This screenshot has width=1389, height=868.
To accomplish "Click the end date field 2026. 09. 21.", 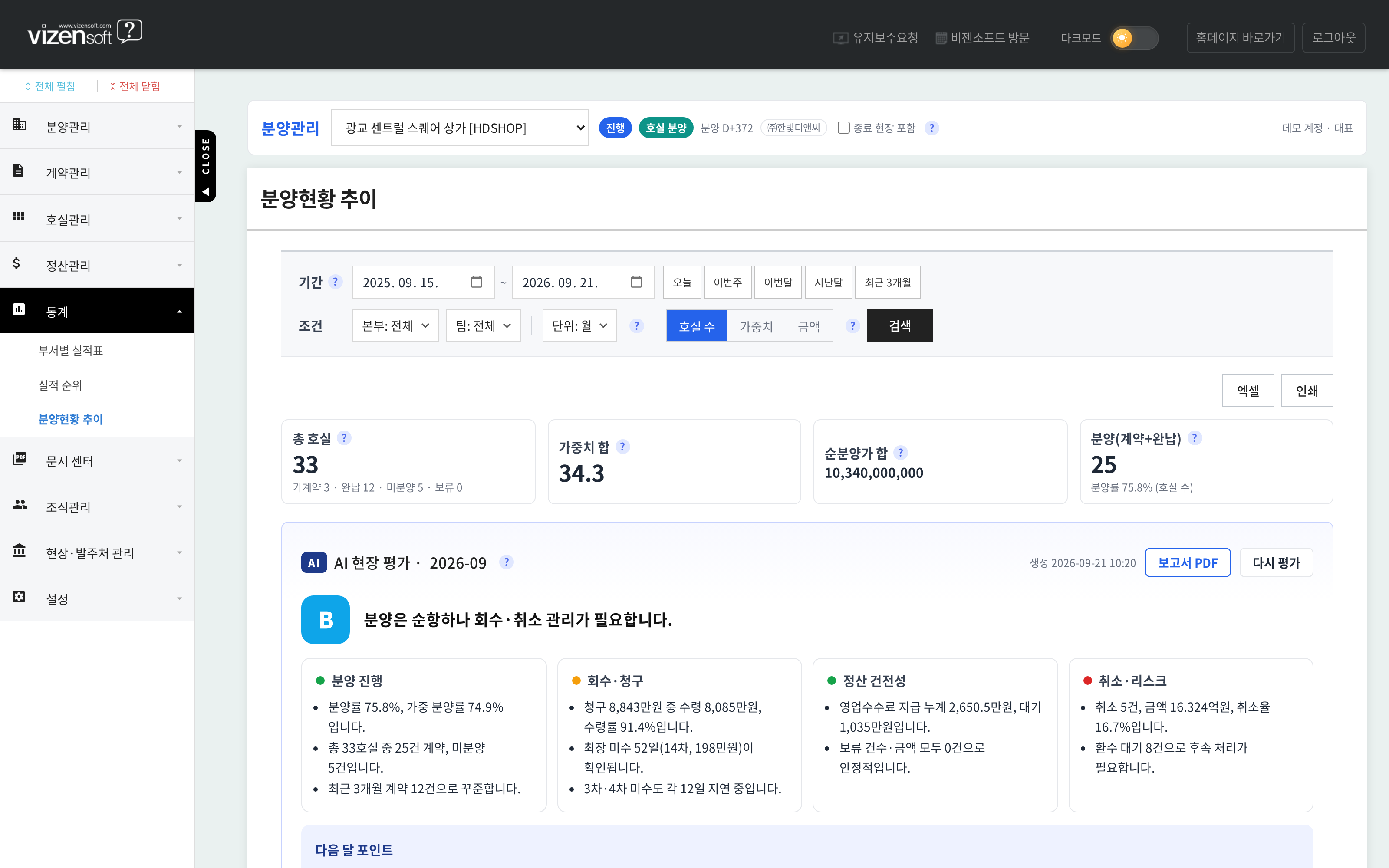I will pos(583,282).
